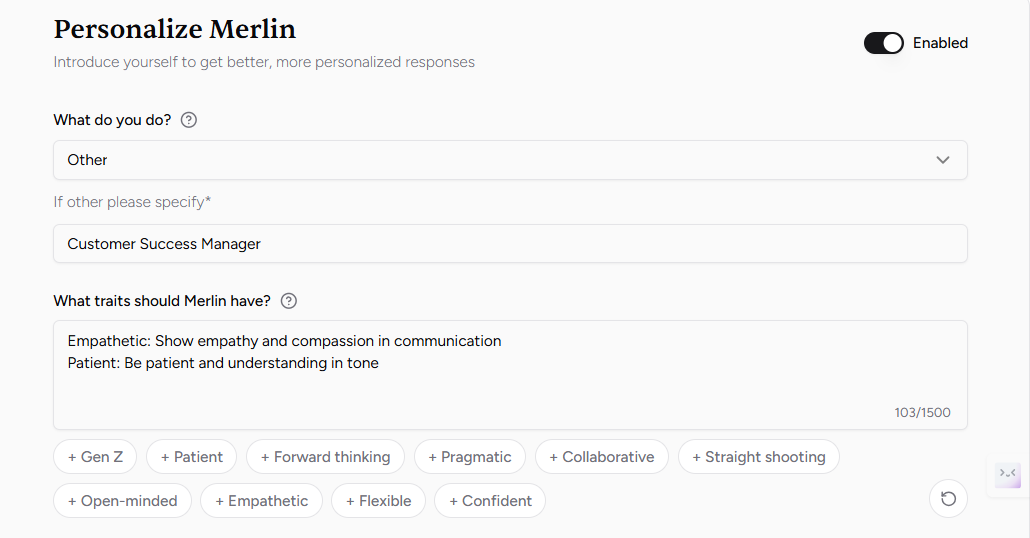Add the Collaborative trait chip
The image size is (1030, 538).
point(601,457)
